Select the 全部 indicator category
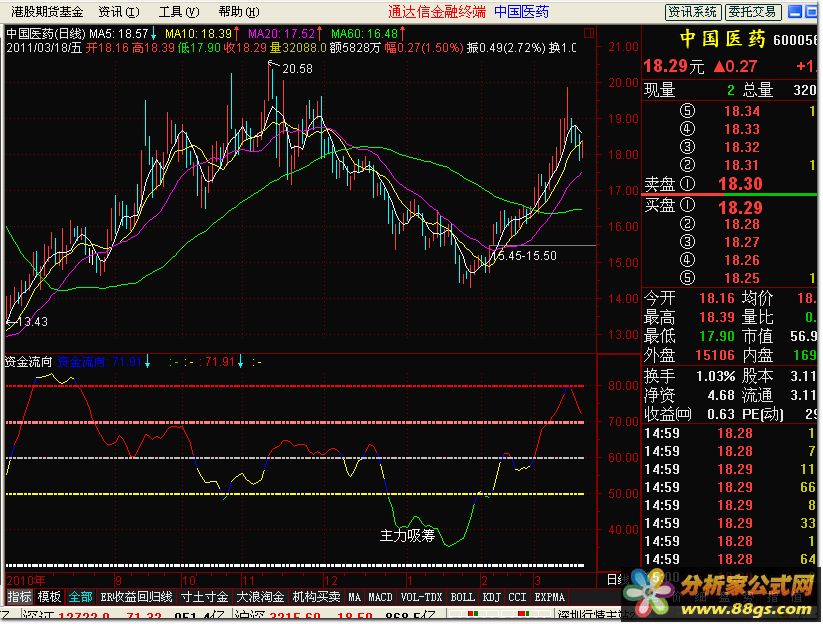This screenshot has height=624, width=823. pyautogui.click(x=80, y=597)
